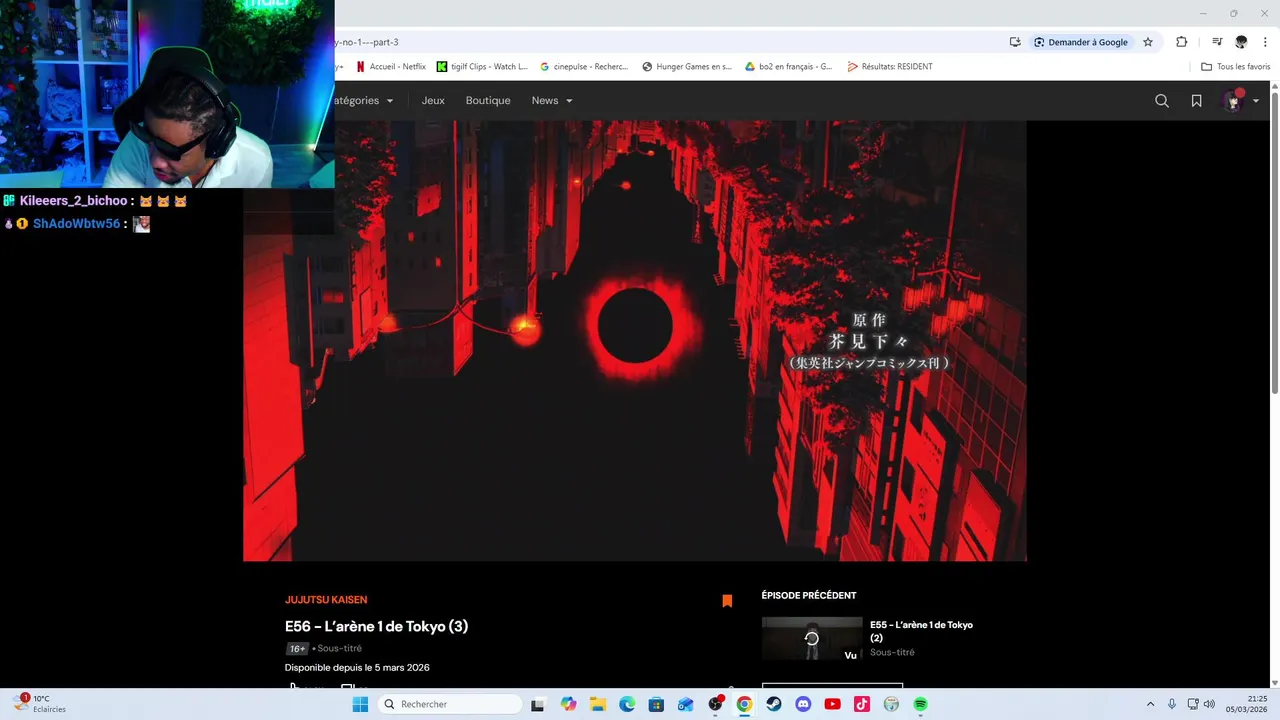Open YouTube app from the taskbar
This screenshot has width=1280, height=720.
[832, 704]
